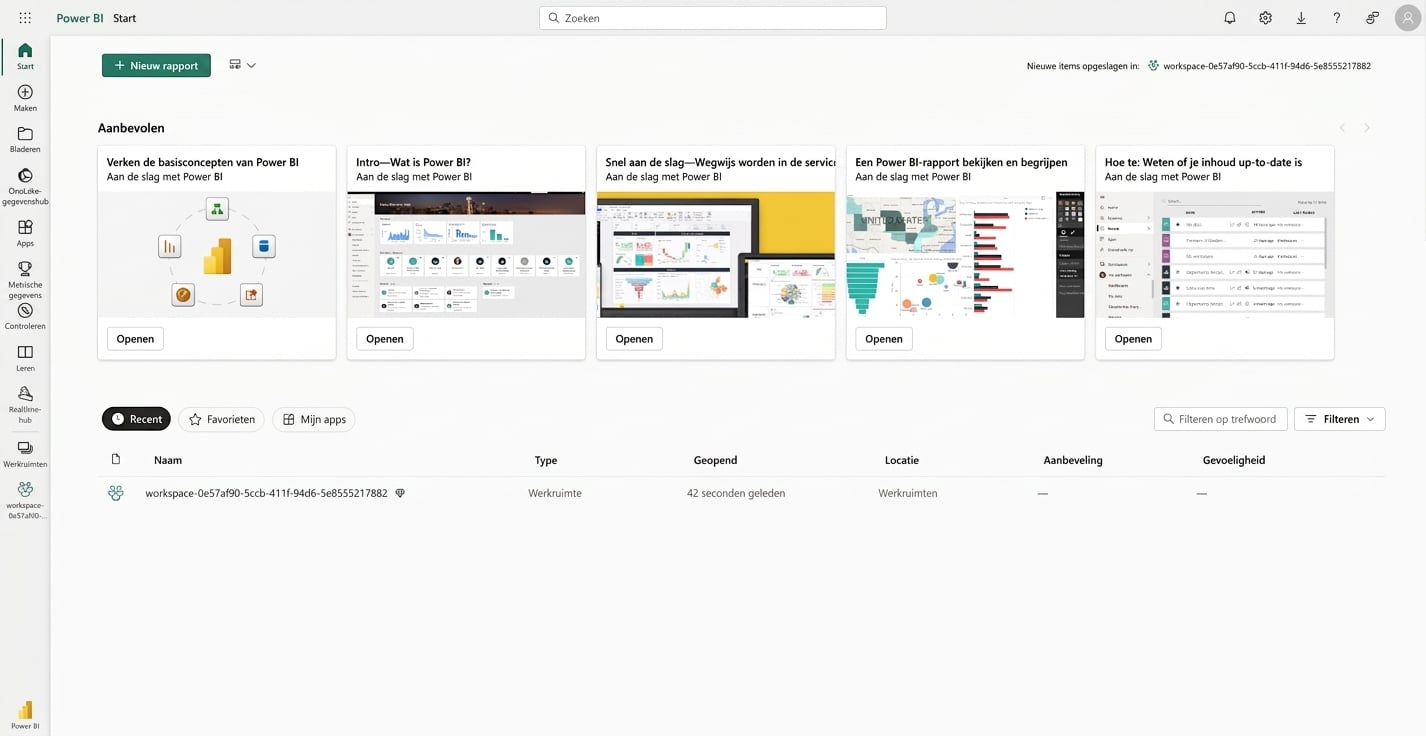Click the workspace icon in the recent row
The image size is (1426, 736).
tap(116, 493)
